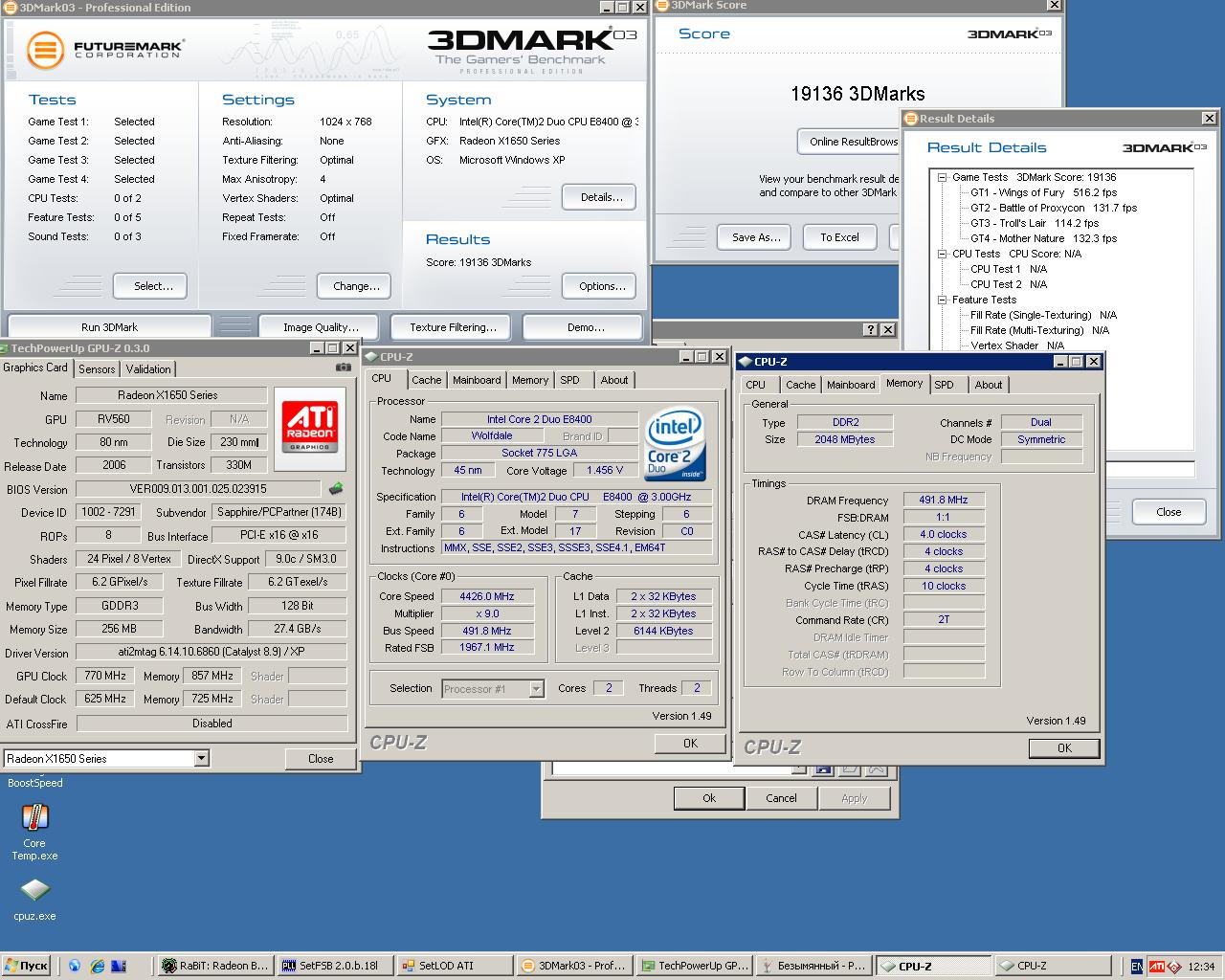Click the EN language indicator in tray
The width and height of the screenshot is (1225, 980).
1136,966
